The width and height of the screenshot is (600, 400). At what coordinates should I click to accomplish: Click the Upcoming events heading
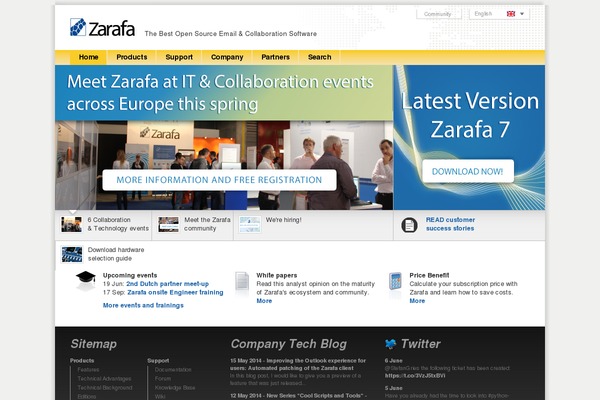(x=130, y=275)
